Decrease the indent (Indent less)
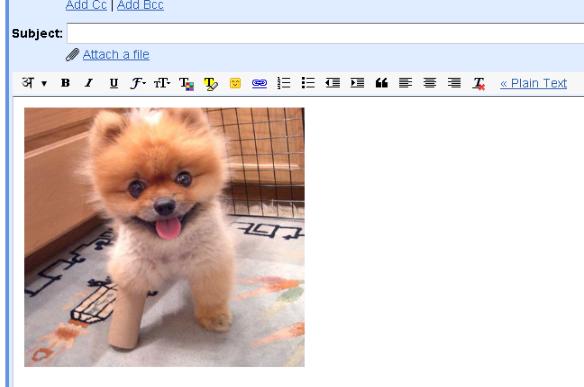Screen dimensions: 584x387 333,83
